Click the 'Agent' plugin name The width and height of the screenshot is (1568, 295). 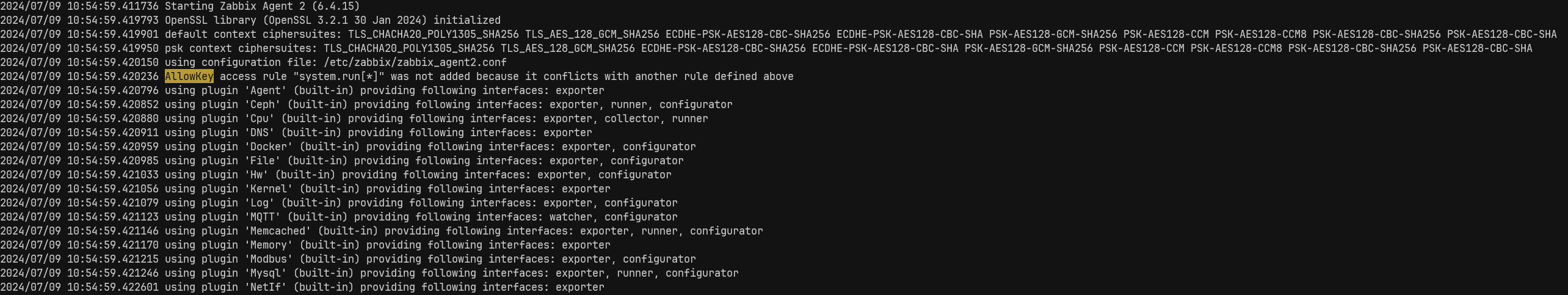[266, 90]
